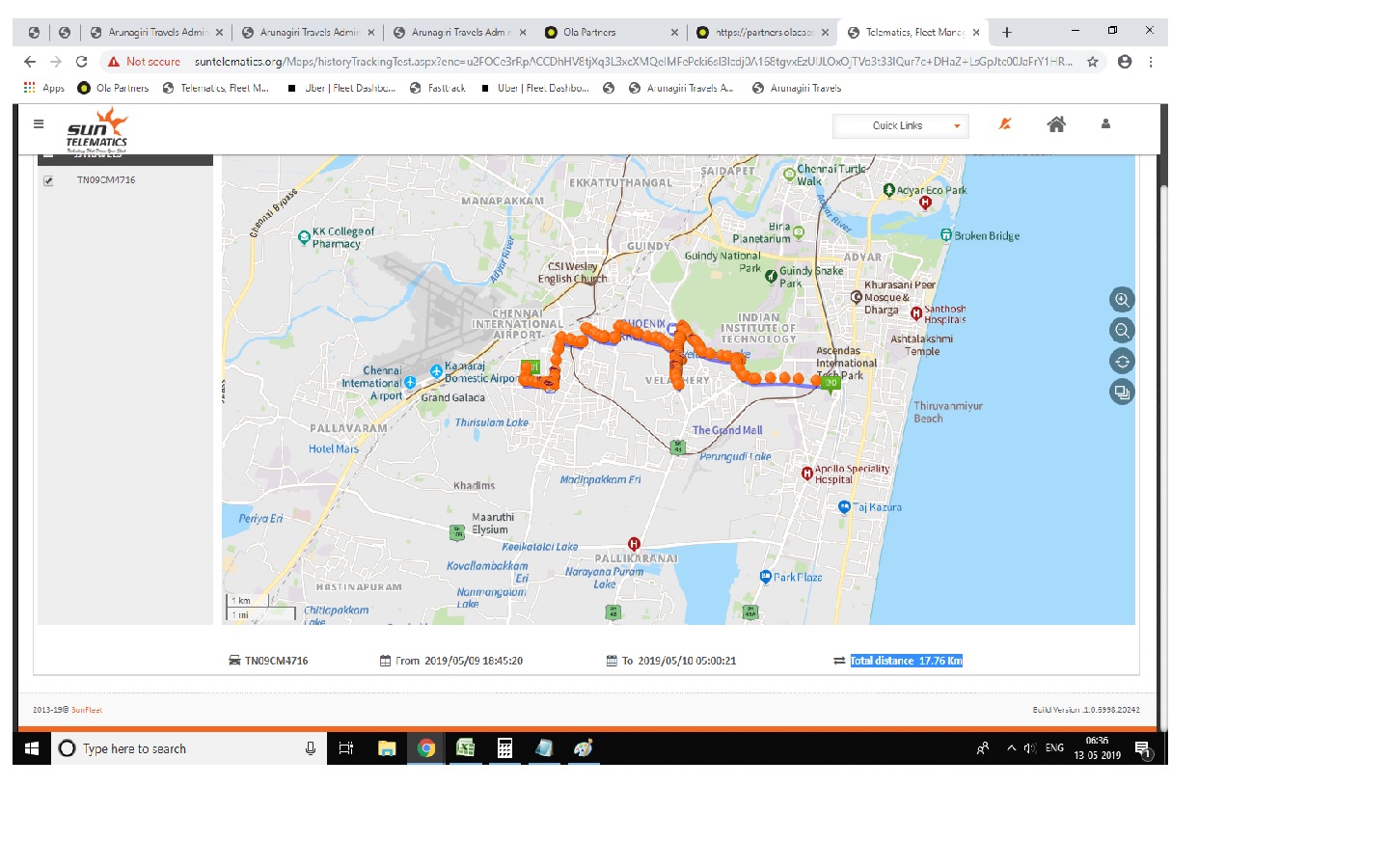1389x868 pixels.
Task: Zoom out on the map
Action: pyautogui.click(x=1122, y=331)
